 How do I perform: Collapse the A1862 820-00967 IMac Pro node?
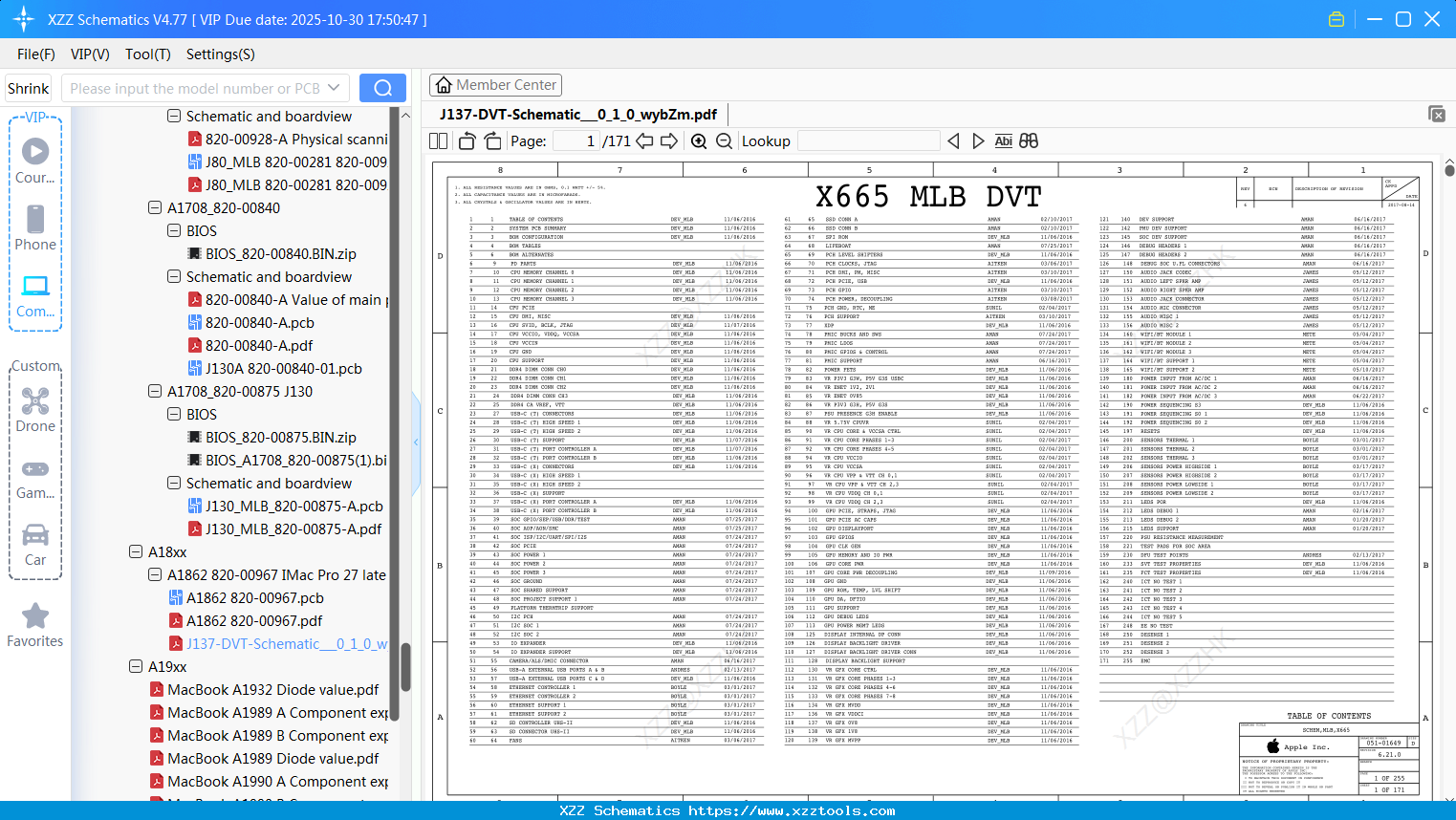click(155, 575)
